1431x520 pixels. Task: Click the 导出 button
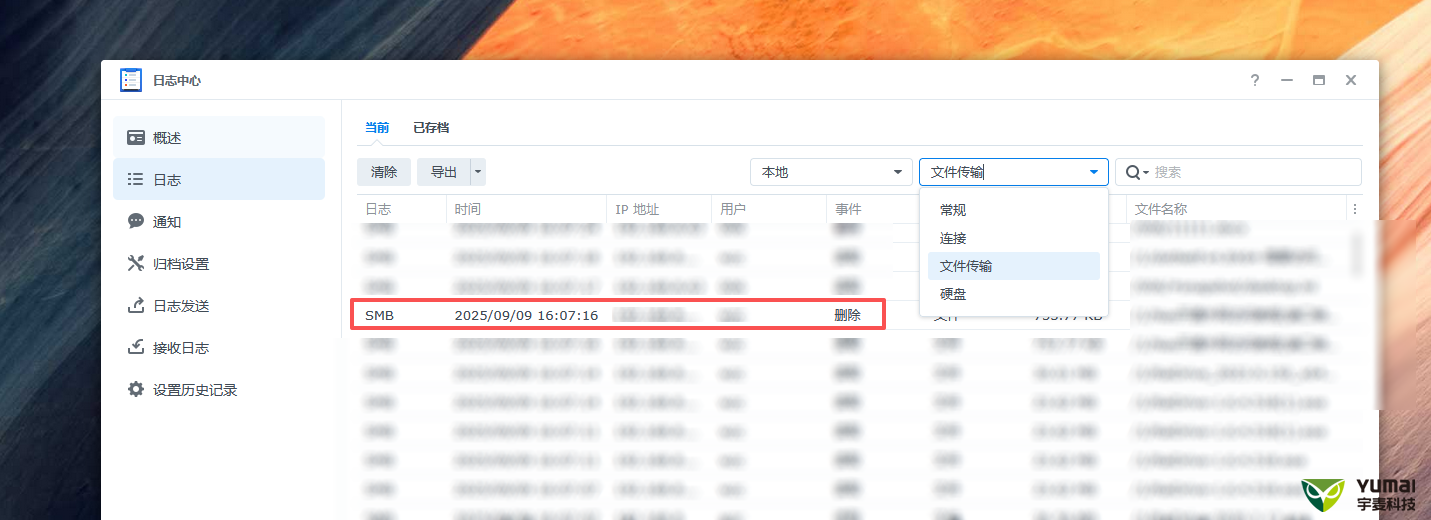(444, 172)
